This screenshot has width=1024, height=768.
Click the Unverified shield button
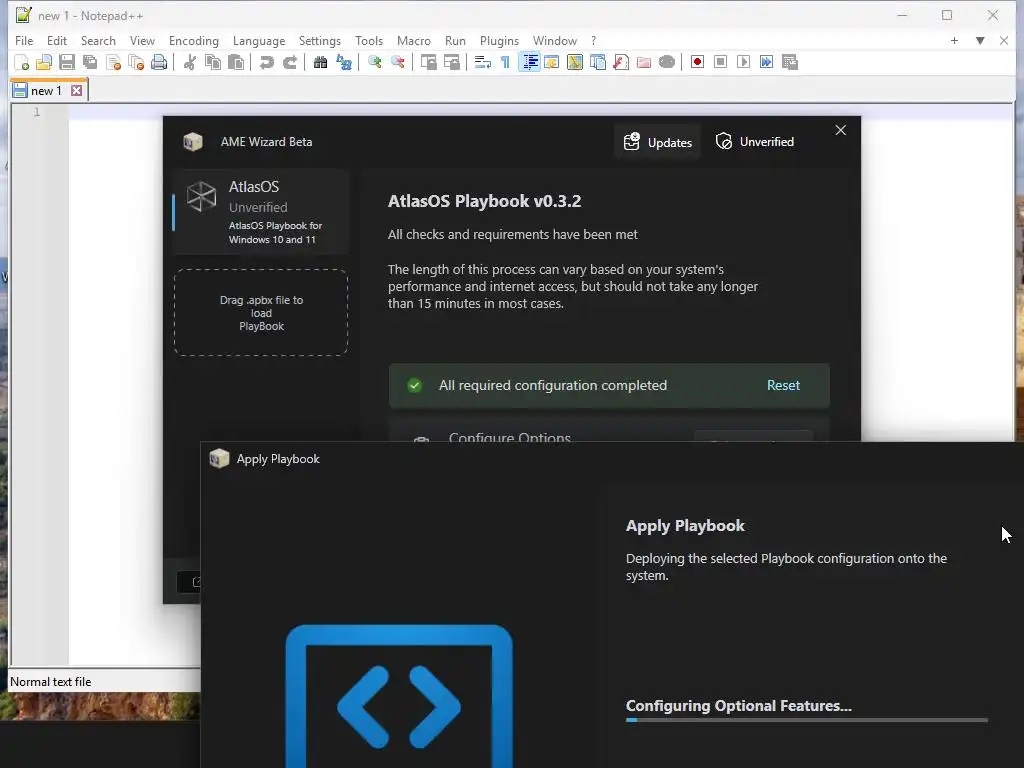(755, 142)
